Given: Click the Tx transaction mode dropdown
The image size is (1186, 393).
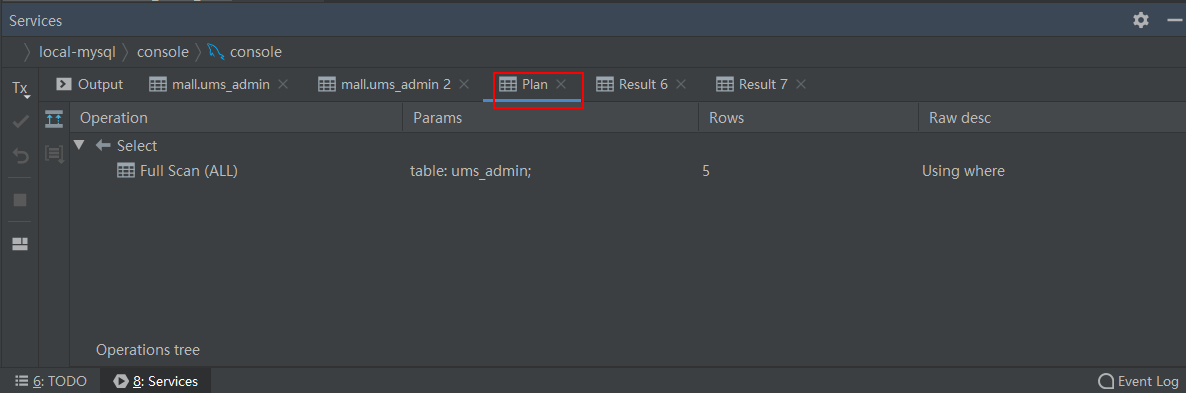Looking at the screenshot, I should click(x=20, y=88).
